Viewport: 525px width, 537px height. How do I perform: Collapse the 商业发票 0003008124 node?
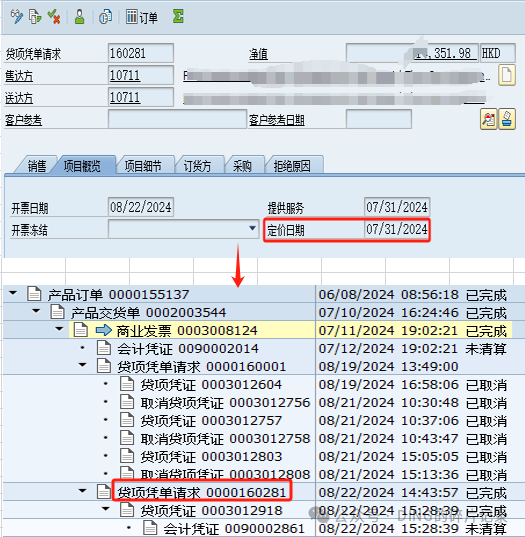coord(59,329)
